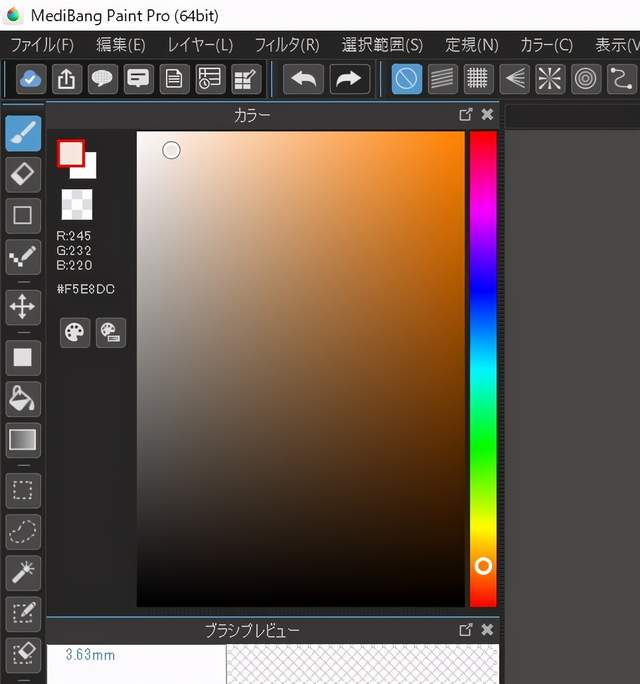Select the Select Pen tool
Viewport: 640px width, 684px height.
tap(23, 613)
